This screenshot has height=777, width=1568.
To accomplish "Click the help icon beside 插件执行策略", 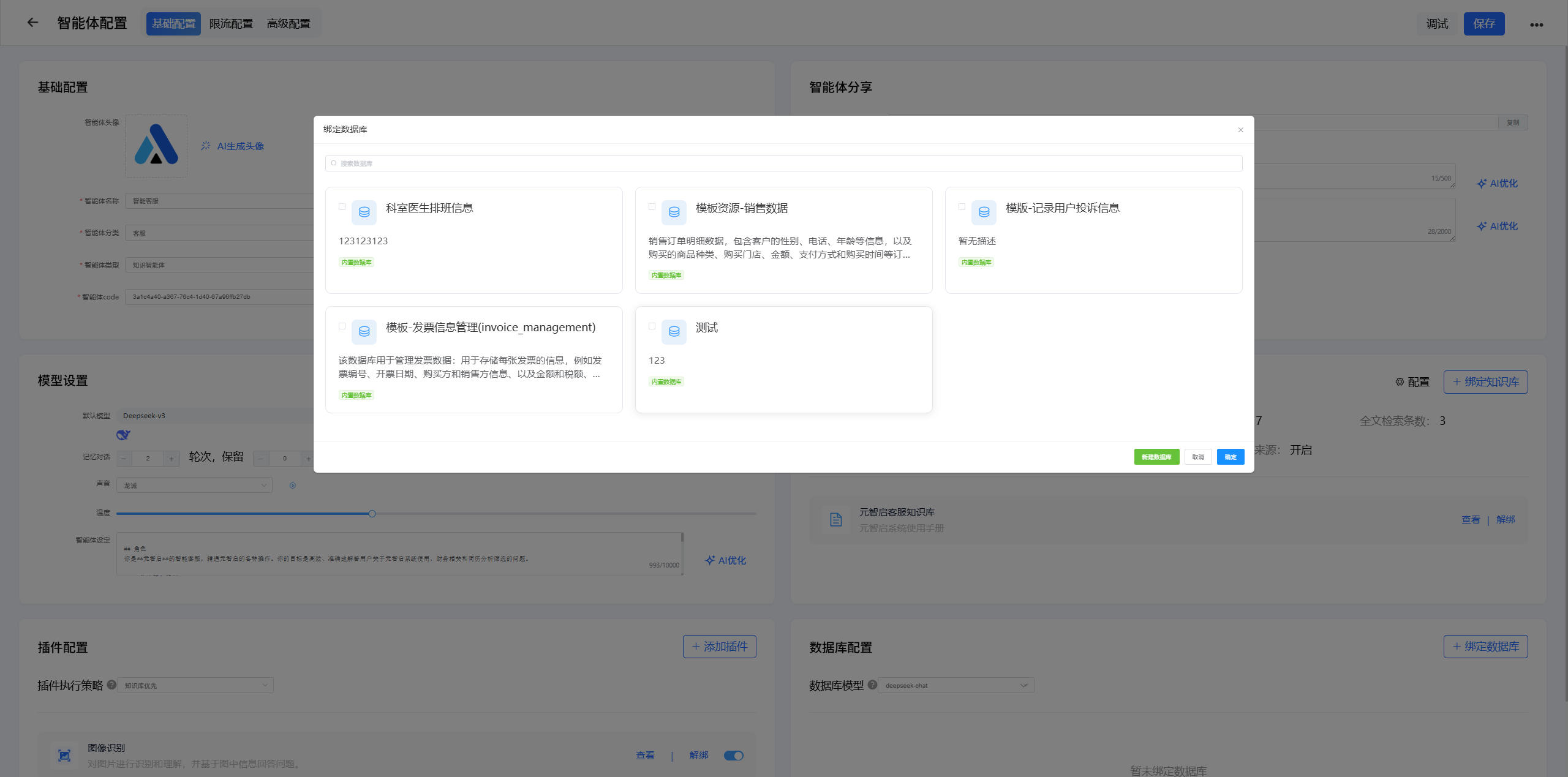I will (111, 685).
